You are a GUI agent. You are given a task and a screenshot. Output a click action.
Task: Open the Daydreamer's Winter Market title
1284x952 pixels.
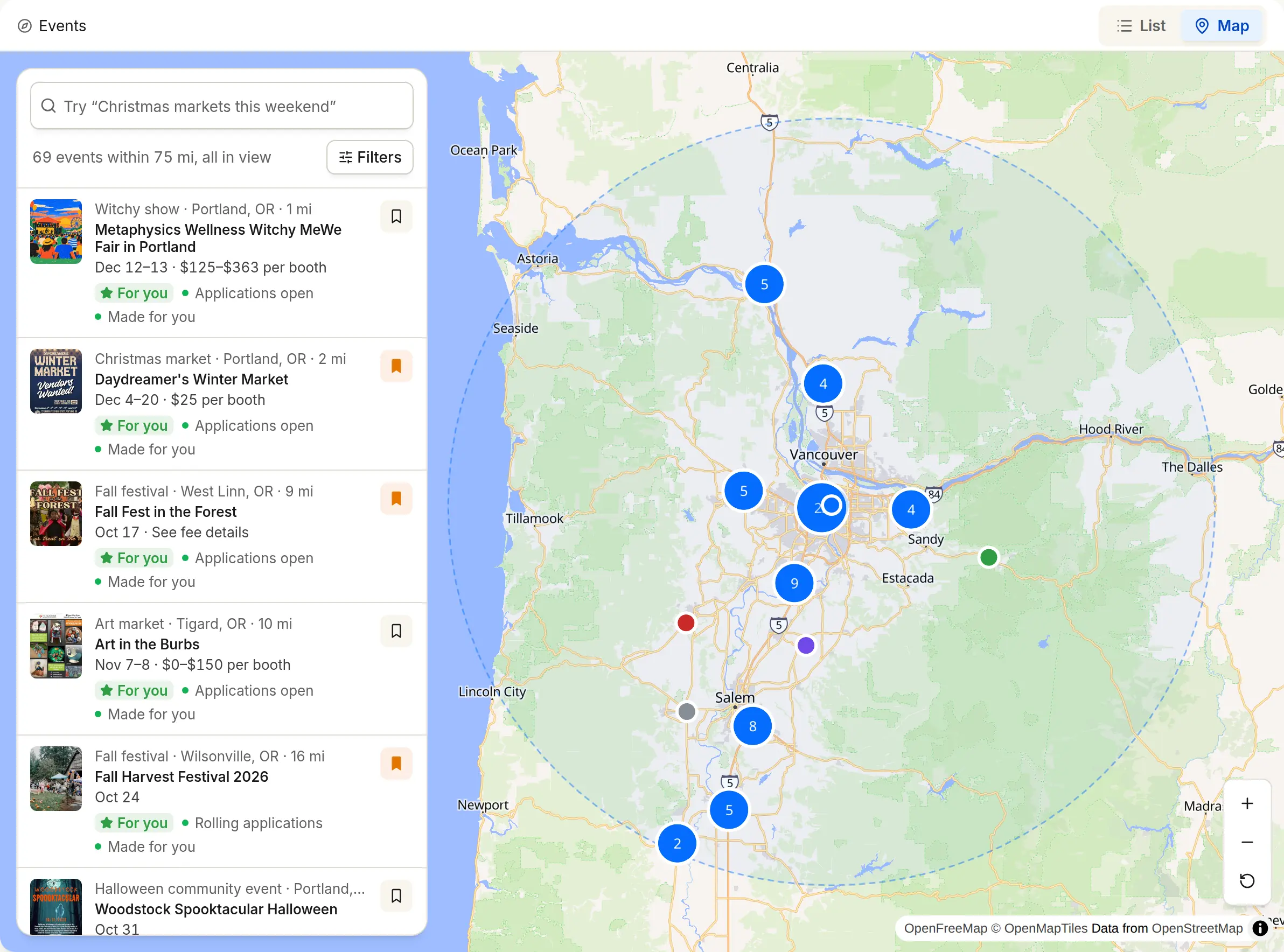(x=191, y=379)
